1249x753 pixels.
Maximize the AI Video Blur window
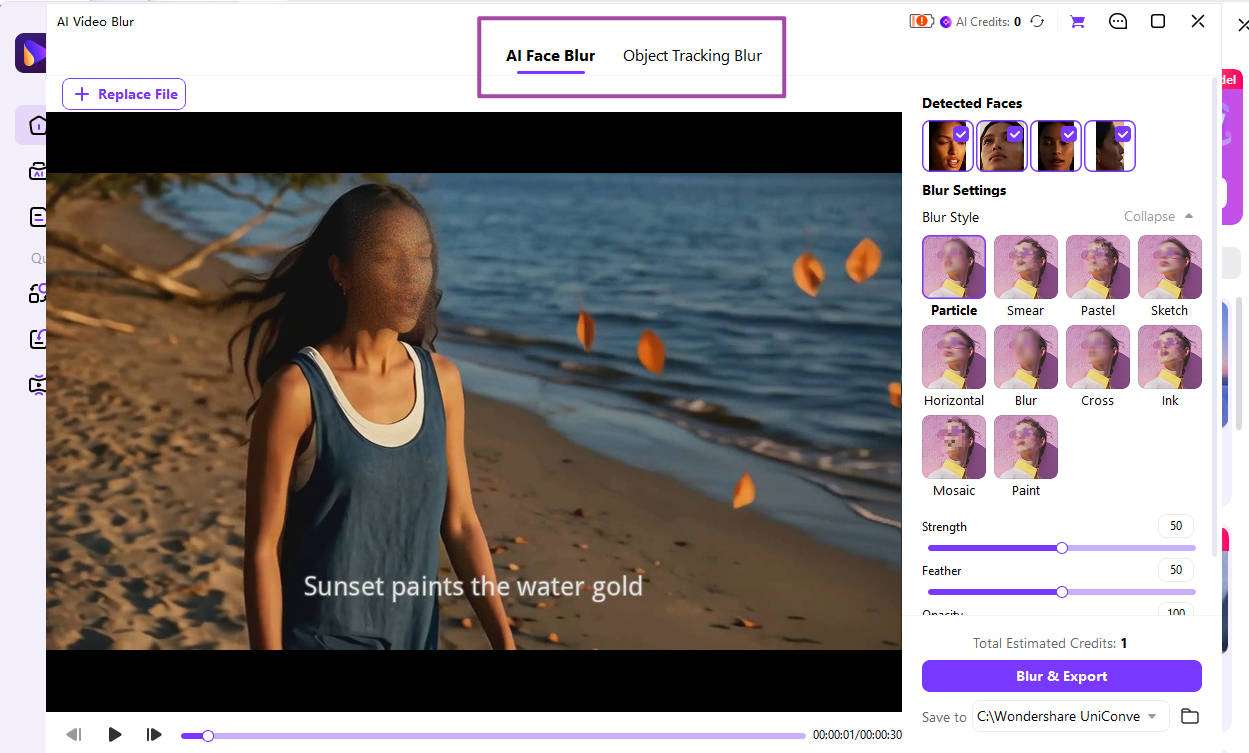[1158, 21]
